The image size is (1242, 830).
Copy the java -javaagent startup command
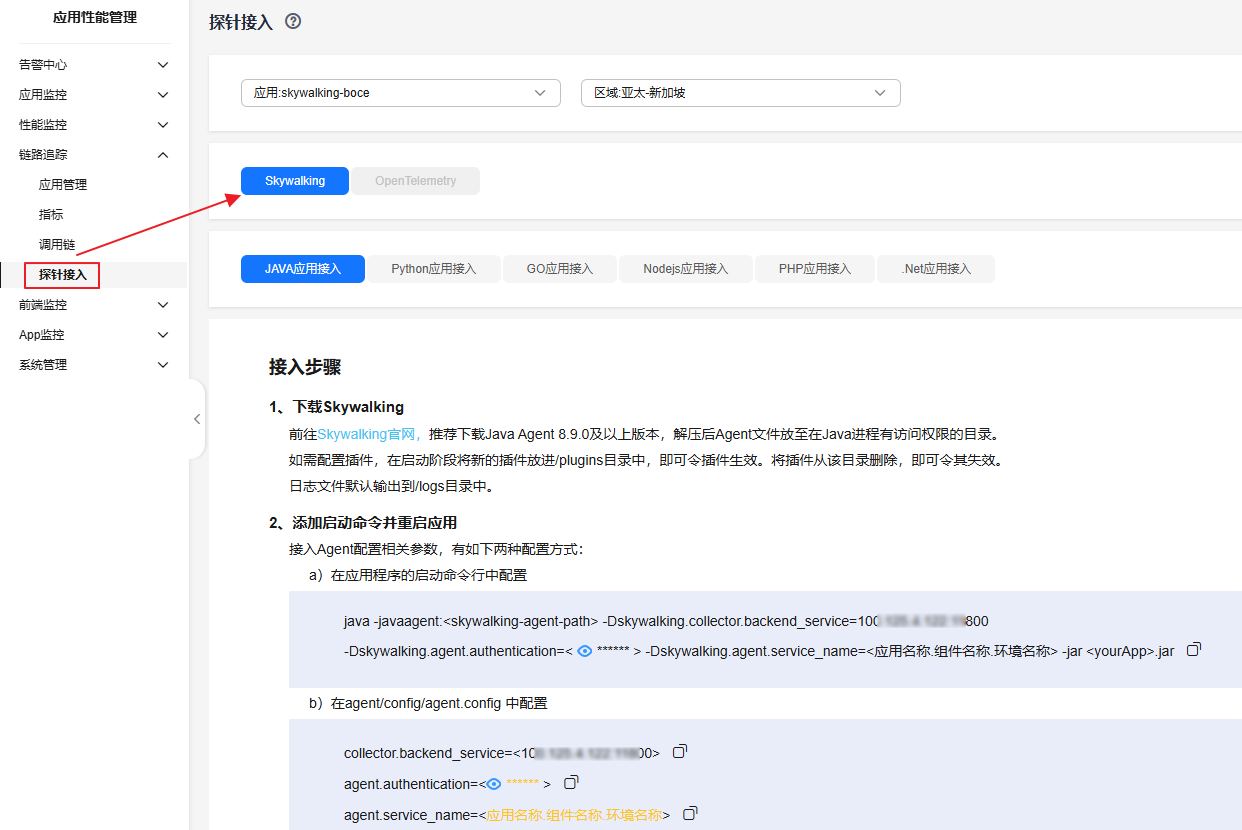(1193, 650)
